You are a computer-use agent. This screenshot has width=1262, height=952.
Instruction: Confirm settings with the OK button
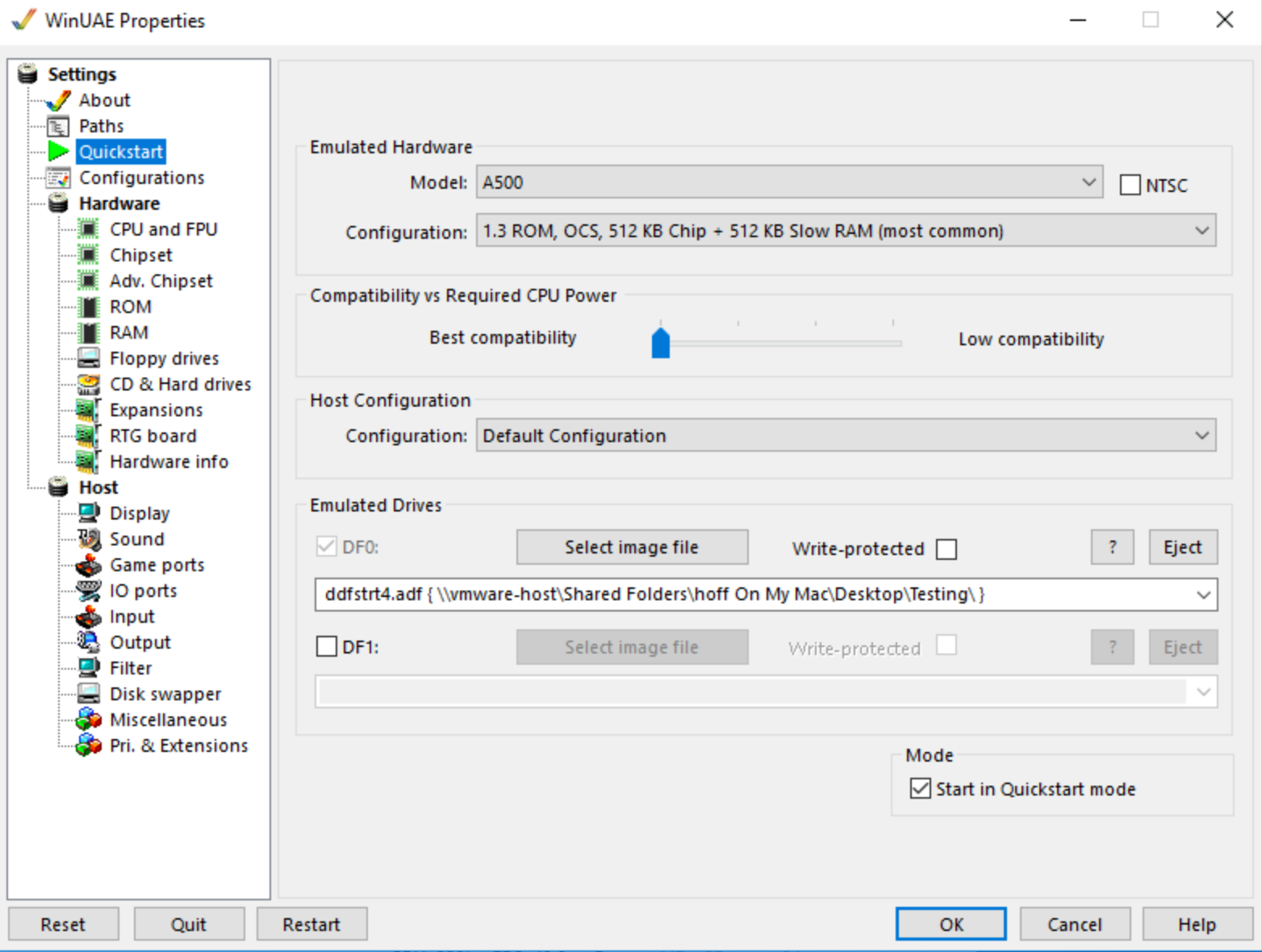pyautogui.click(x=951, y=924)
